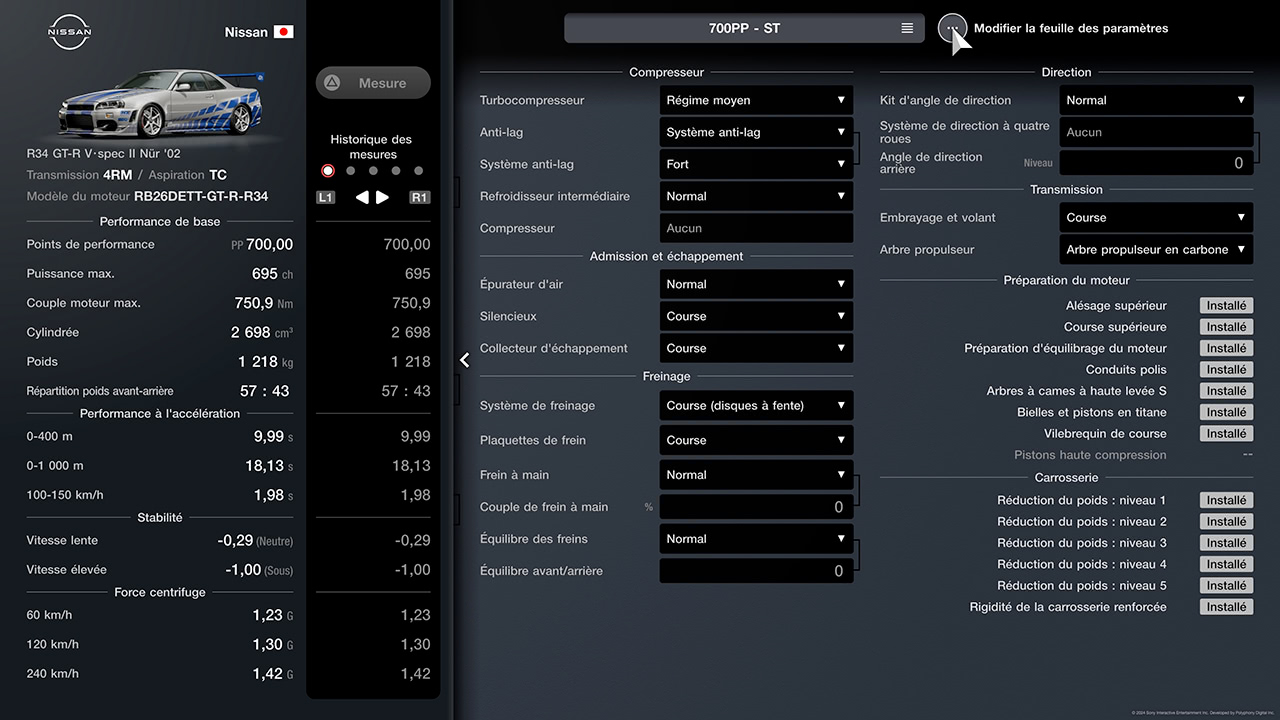
Task: Click Installé for Réduction du poids niveau 2
Action: click(x=1226, y=521)
